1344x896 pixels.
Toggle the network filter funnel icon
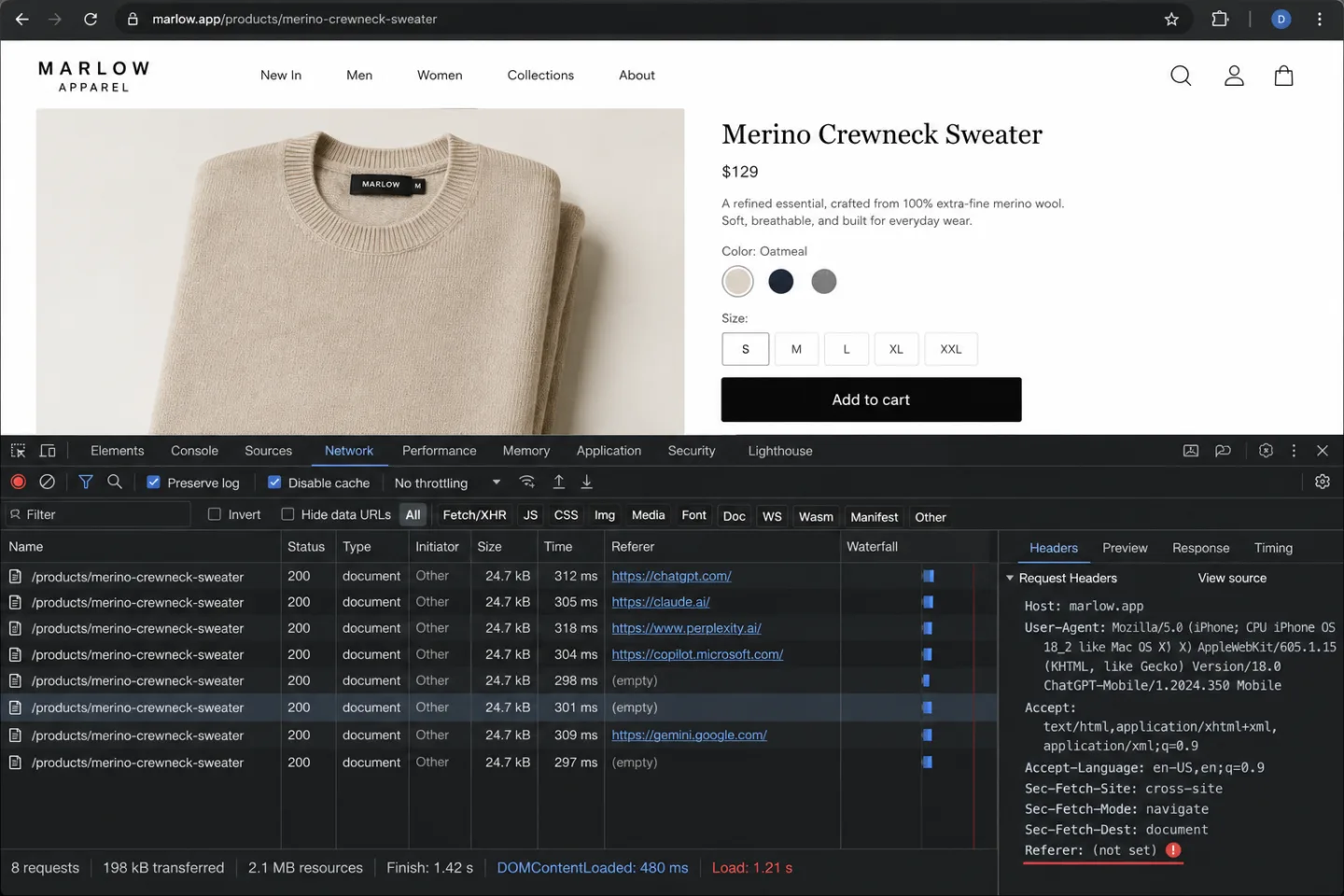click(86, 482)
